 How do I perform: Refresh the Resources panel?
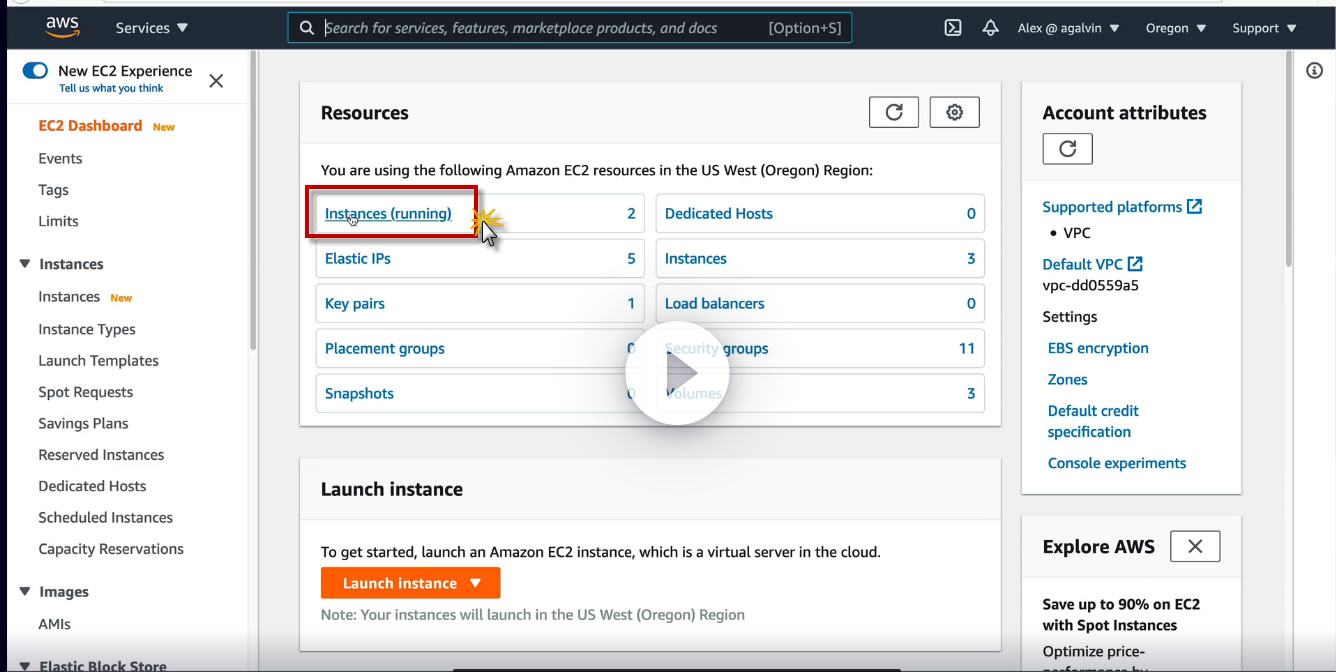[x=894, y=112]
